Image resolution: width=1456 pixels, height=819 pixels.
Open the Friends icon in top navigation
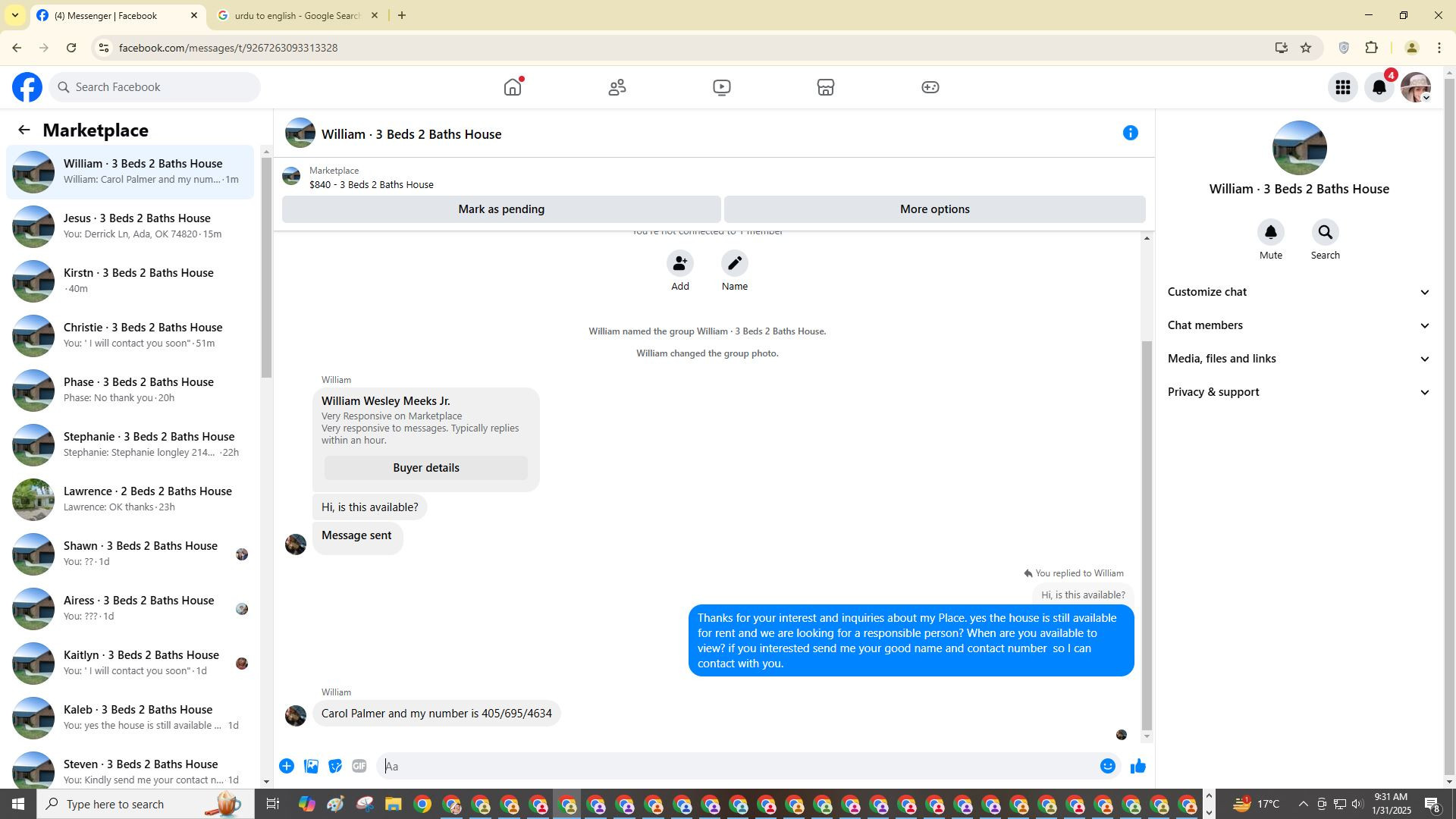pyautogui.click(x=617, y=87)
